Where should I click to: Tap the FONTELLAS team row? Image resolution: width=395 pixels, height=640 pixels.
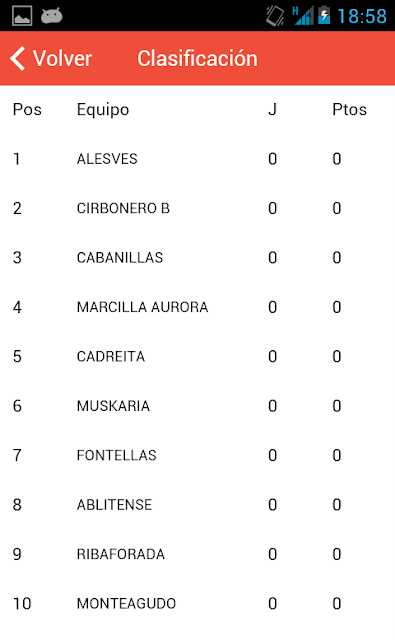click(x=198, y=455)
